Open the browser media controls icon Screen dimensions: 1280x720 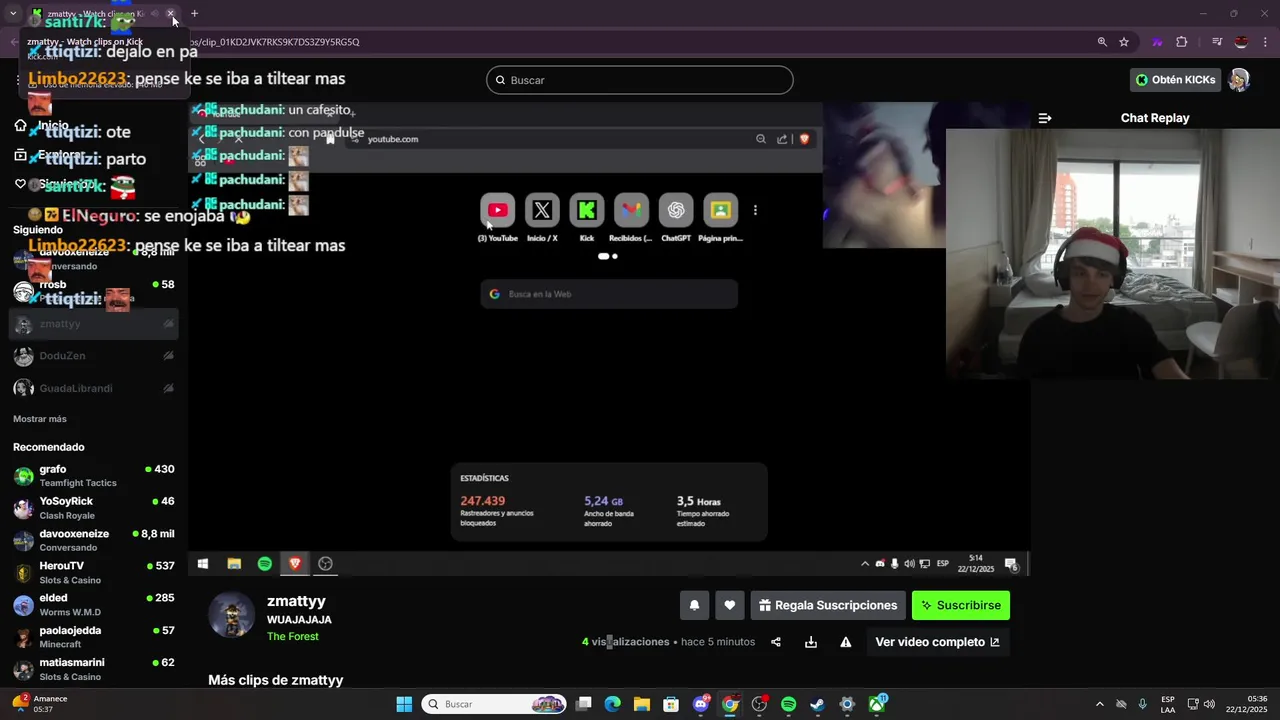click(x=1217, y=42)
